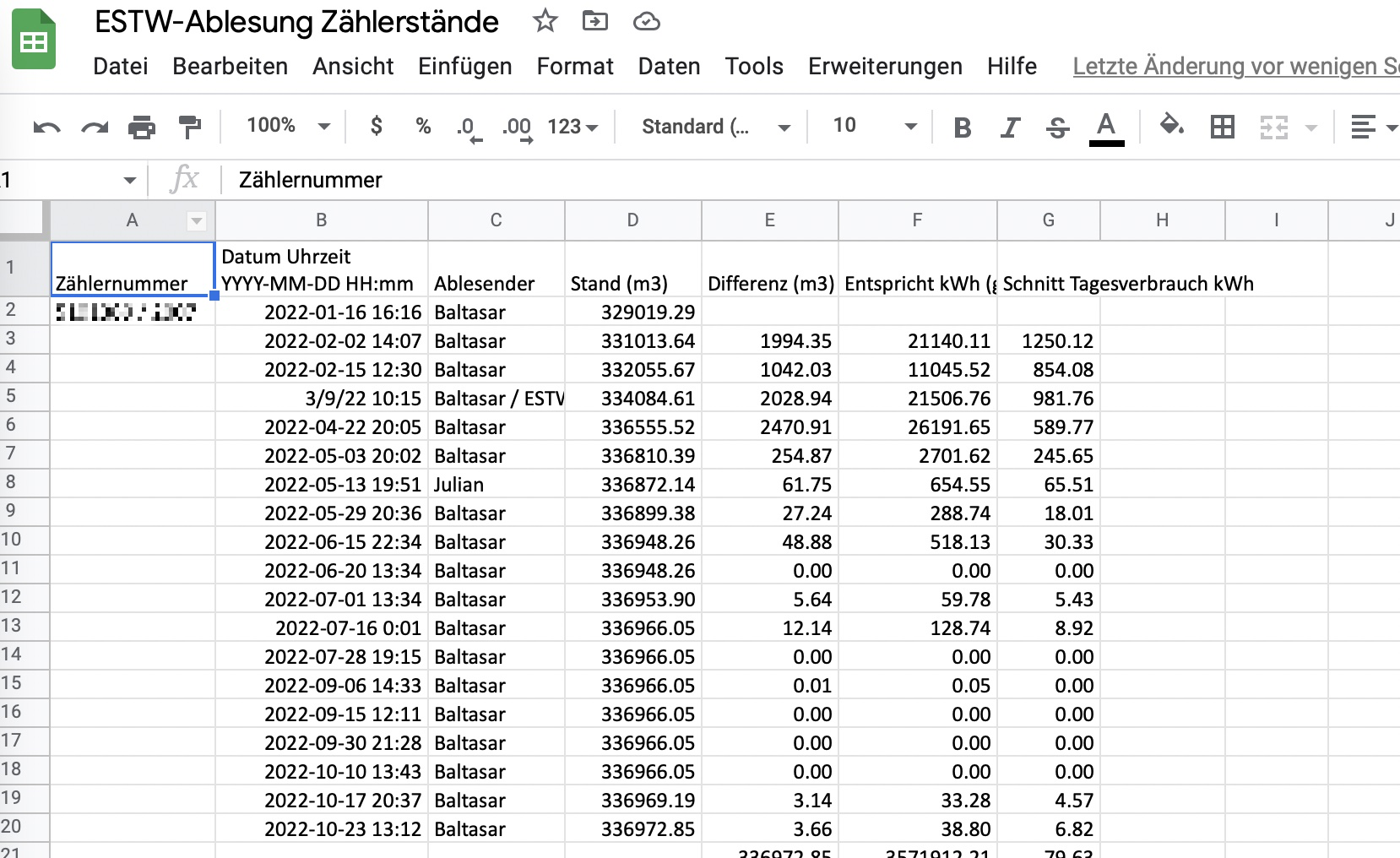1400x858 pixels.
Task: Select the Tagesverbrauch value 1250.12
Action: coord(1049,340)
